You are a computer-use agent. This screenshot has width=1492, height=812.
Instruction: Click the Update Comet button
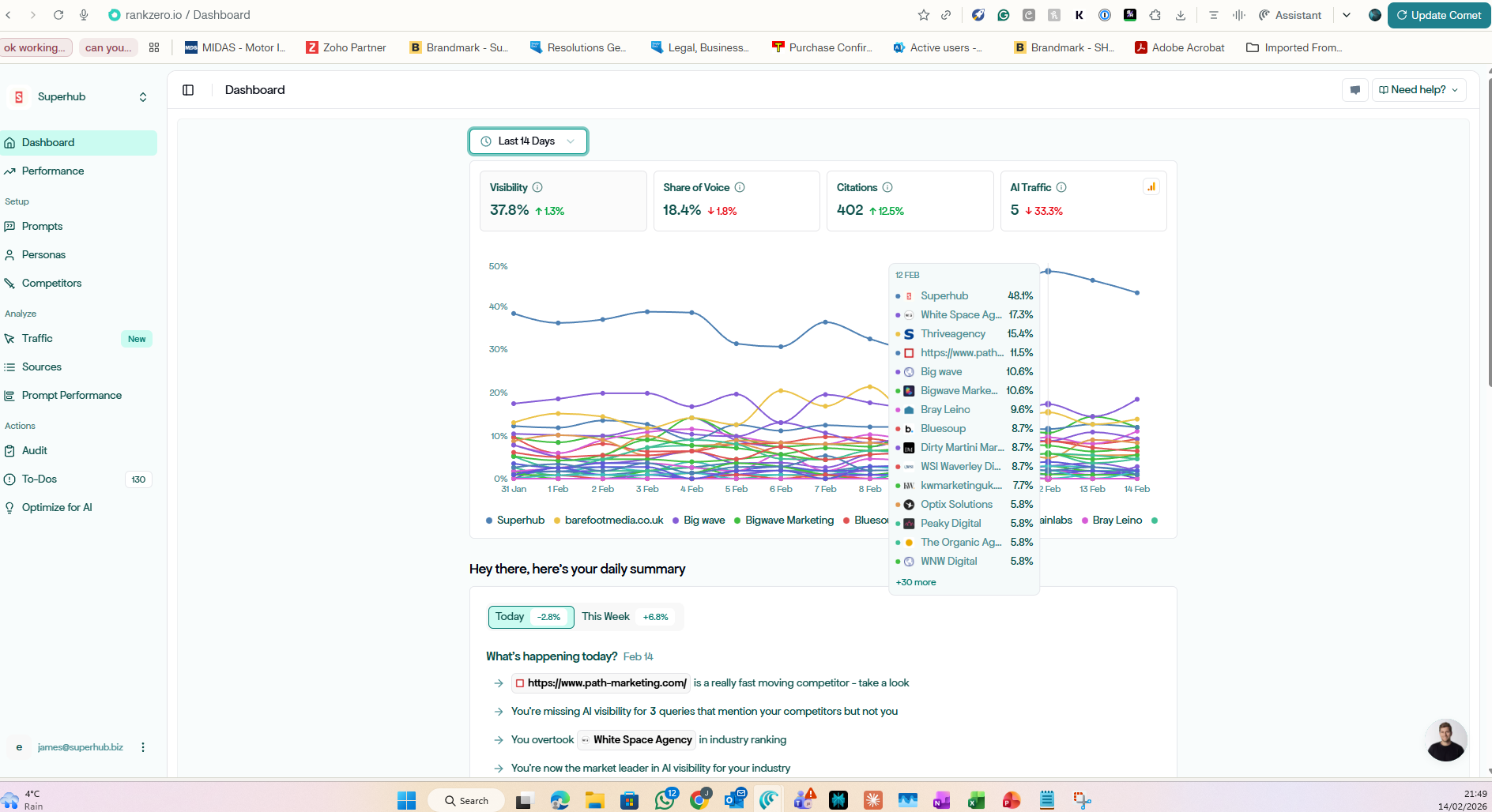1438,15
